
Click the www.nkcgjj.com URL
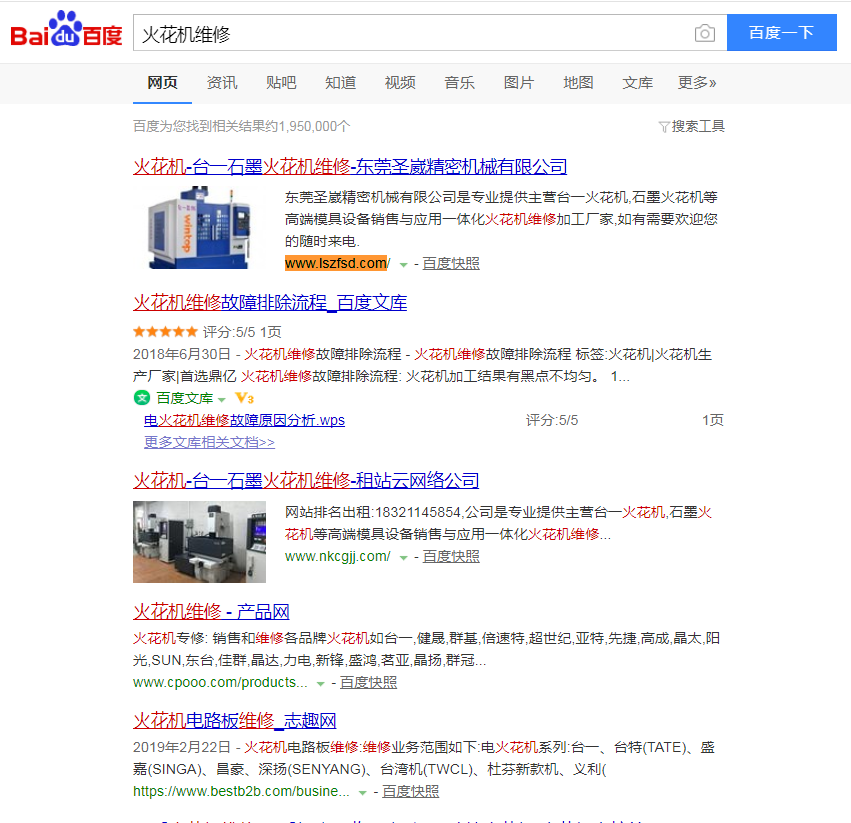[338, 556]
